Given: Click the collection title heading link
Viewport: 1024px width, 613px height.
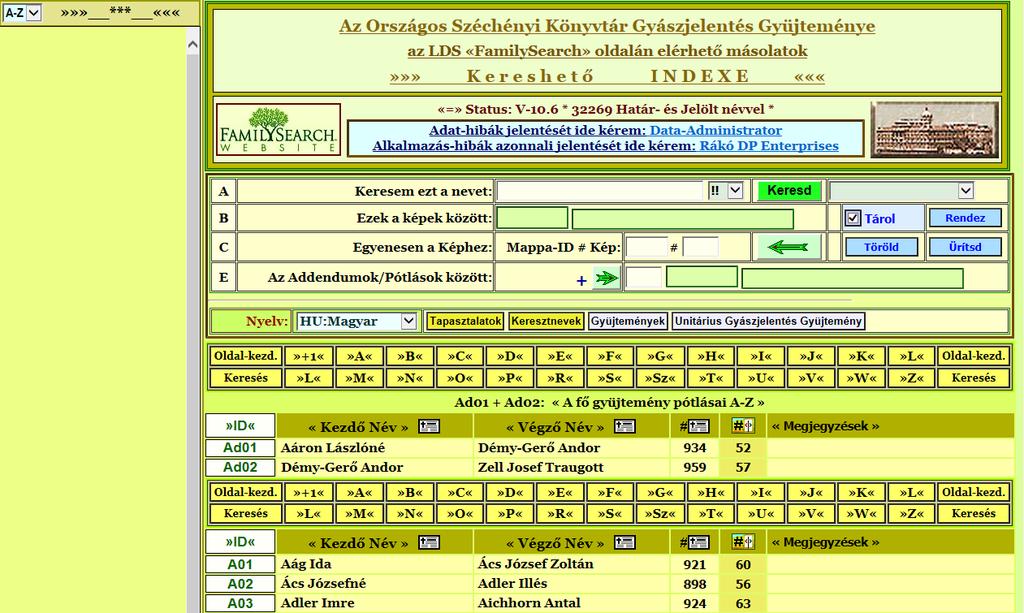Looking at the screenshot, I should (607, 26).
